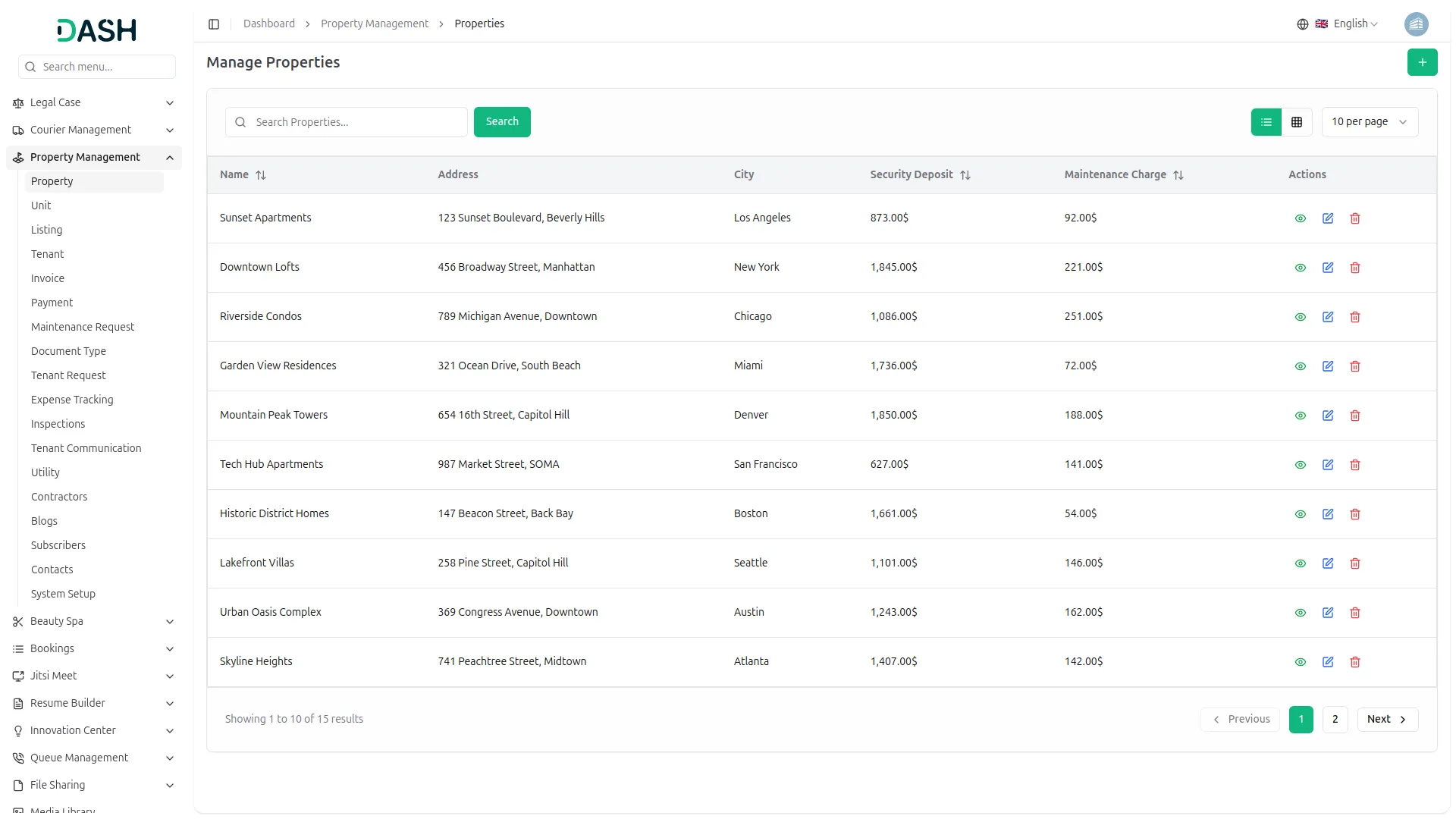Click the trash icon for Skyline Heights

[1354, 662]
